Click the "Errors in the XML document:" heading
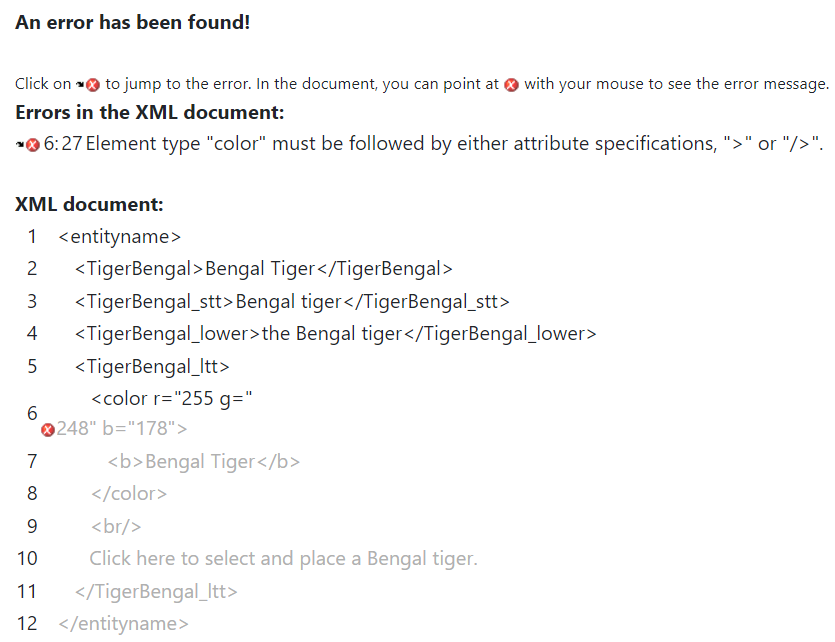Viewport: 835px width, 642px height. click(x=150, y=112)
